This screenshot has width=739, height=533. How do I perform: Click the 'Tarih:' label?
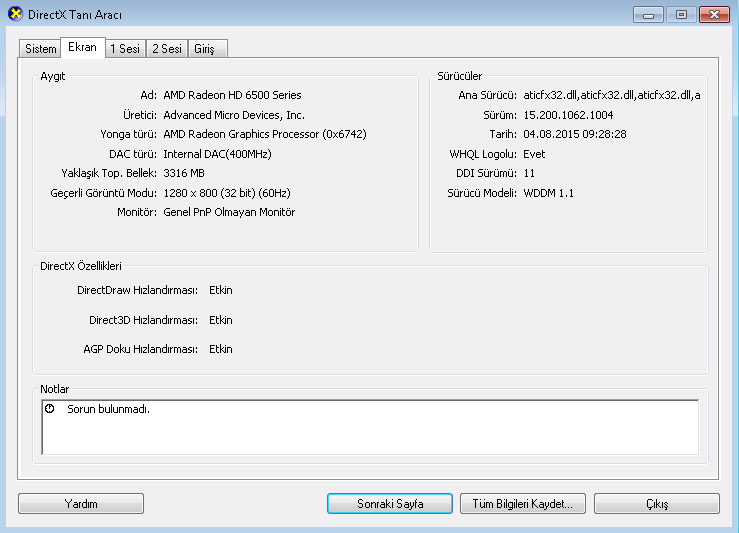[503, 134]
